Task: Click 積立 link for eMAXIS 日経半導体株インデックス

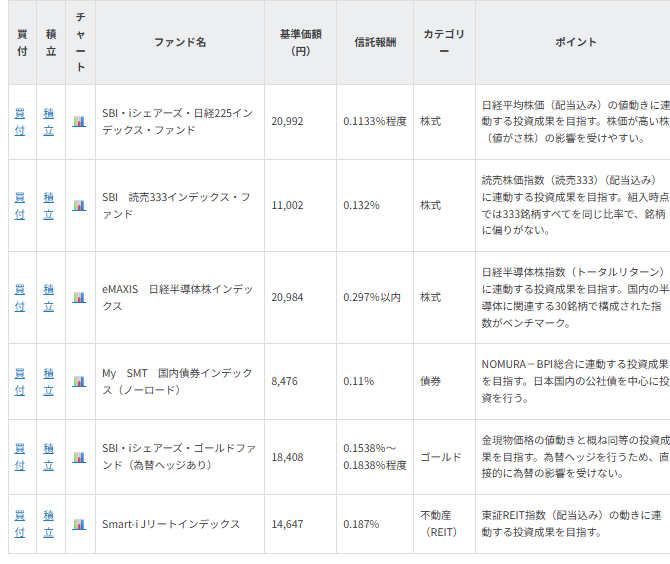Action: pos(49,297)
